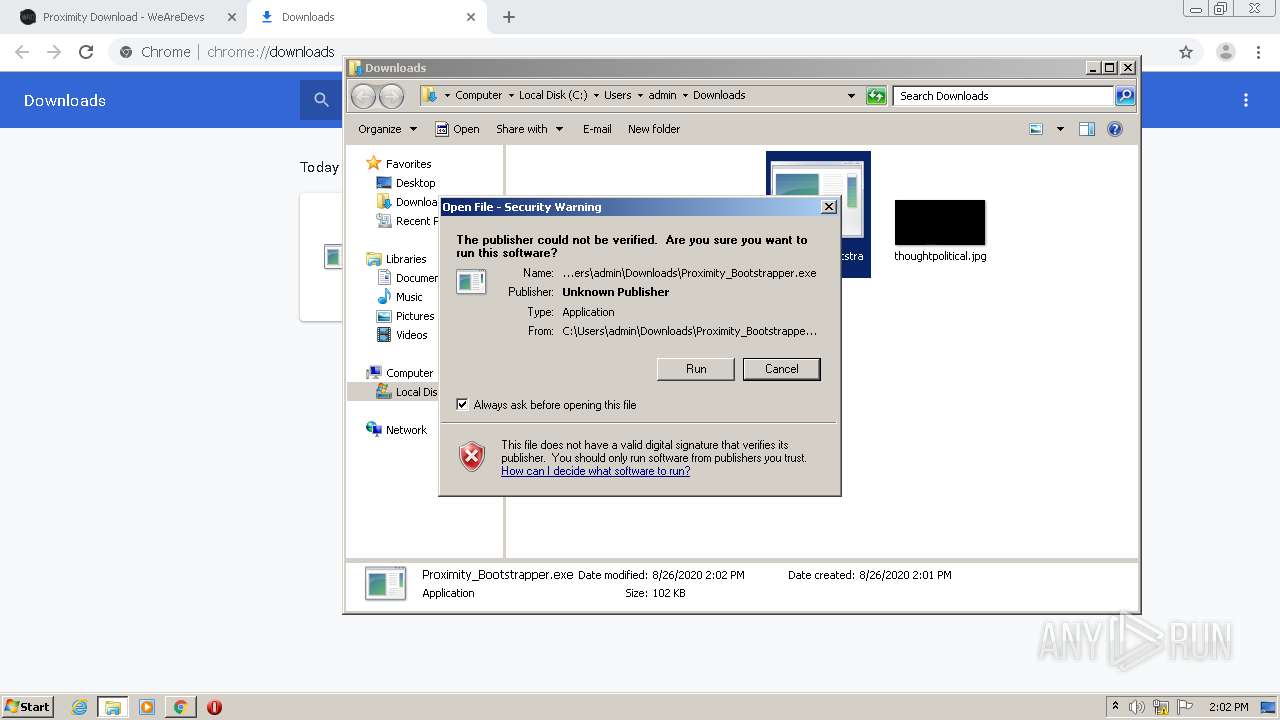Launch Internet Explorer from the taskbar
Screen dimensions: 1280x720
[x=80, y=707]
